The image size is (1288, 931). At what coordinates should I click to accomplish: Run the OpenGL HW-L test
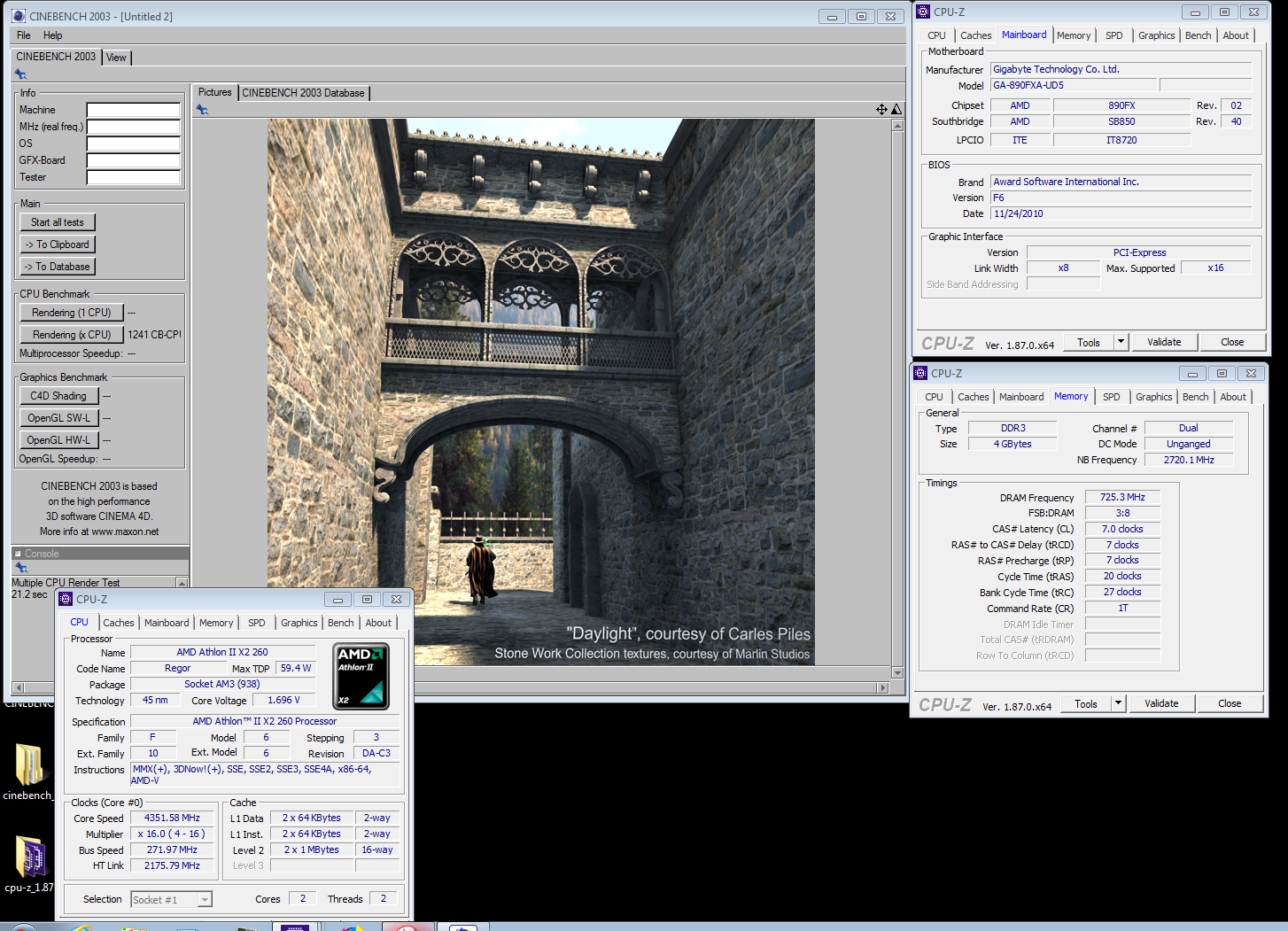coord(58,440)
